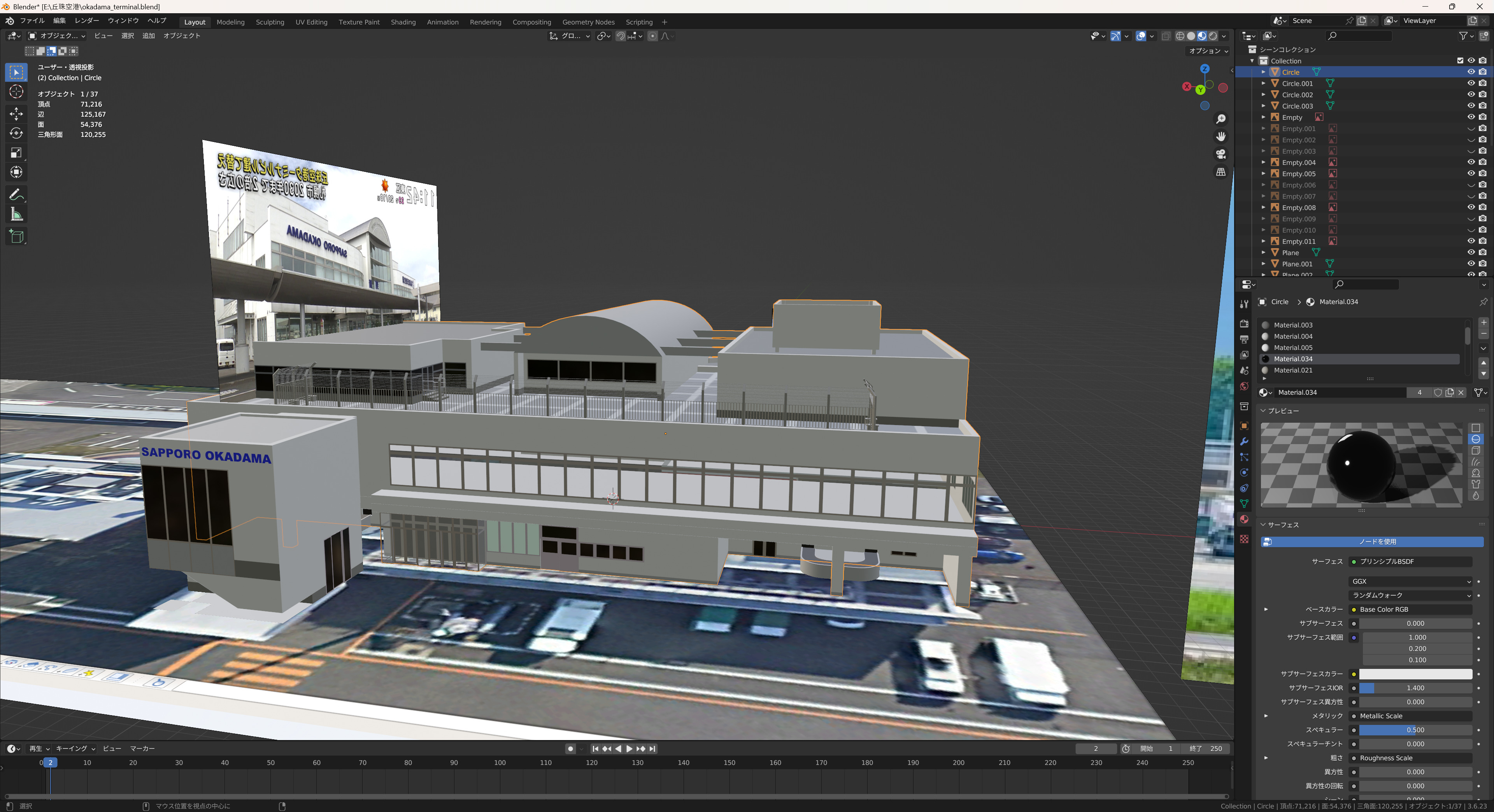Choose the combined Transform tool

[16, 172]
